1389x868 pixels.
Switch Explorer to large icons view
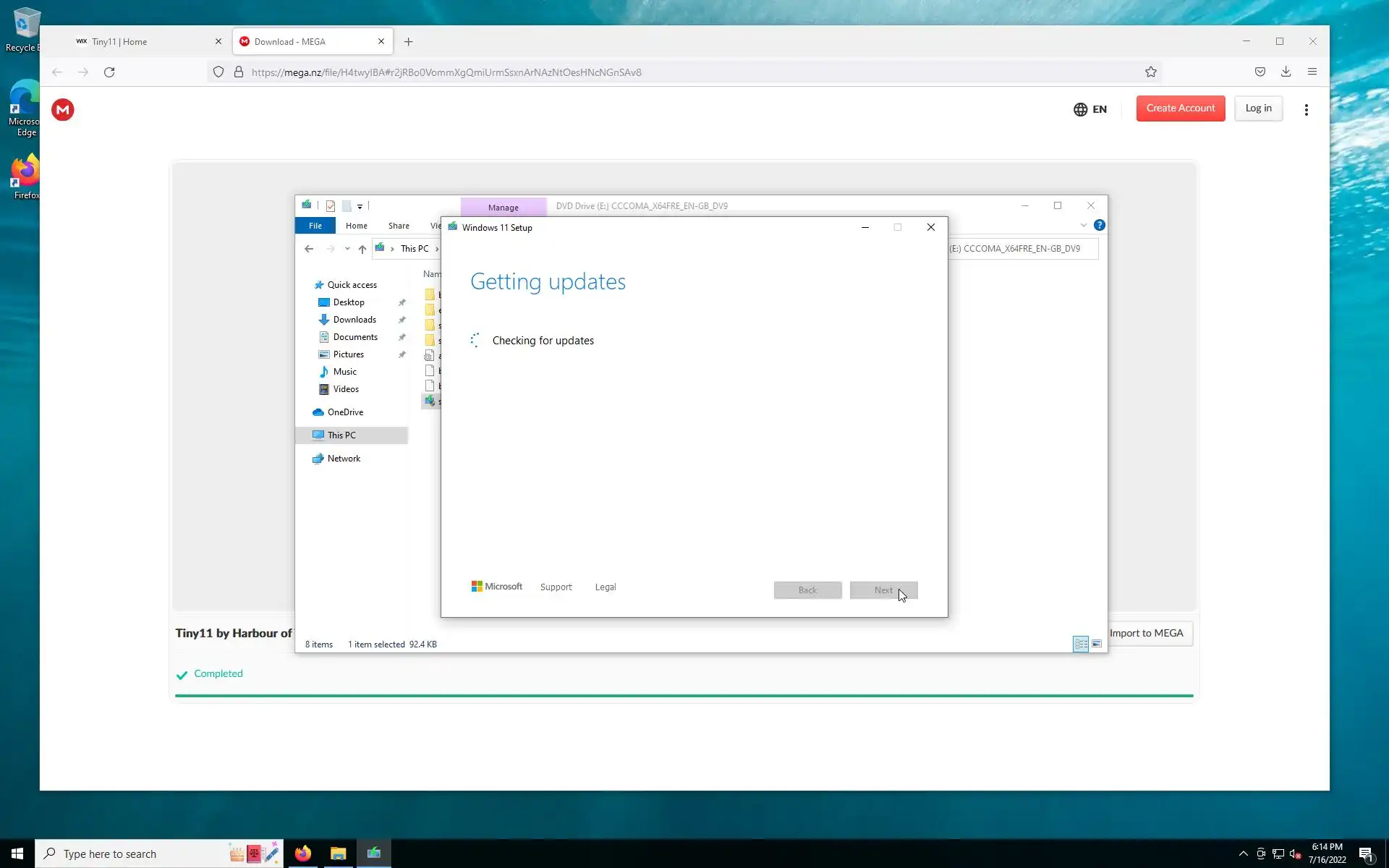(x=1097, y=644)
